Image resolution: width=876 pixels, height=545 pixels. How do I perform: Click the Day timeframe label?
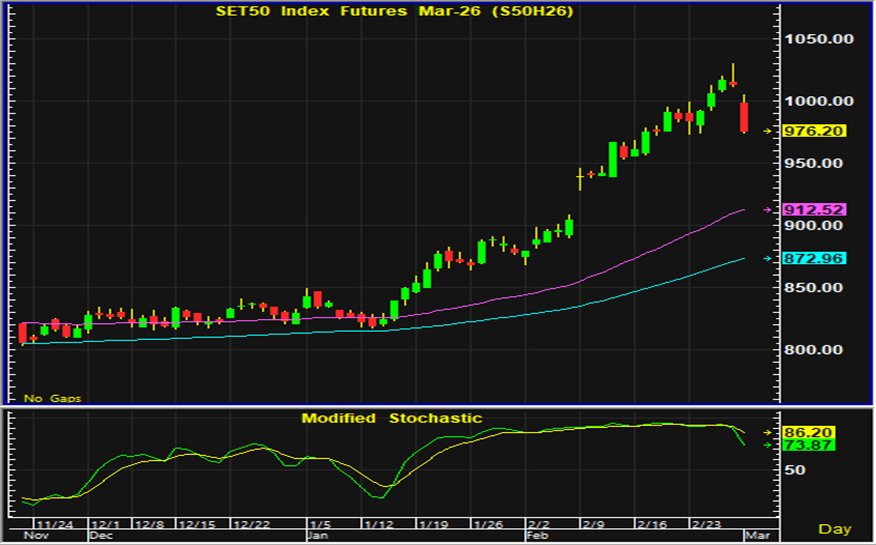[x=835, y=528]
